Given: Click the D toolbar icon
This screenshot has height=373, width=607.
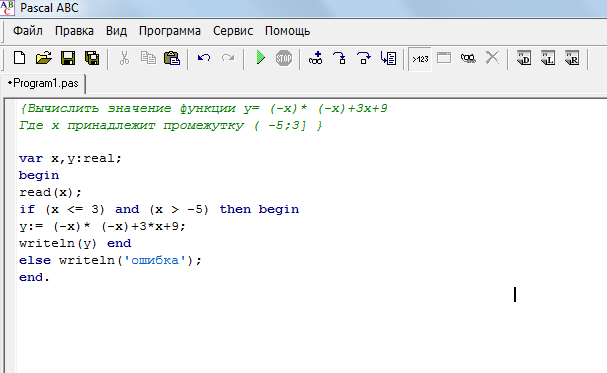Looking at the screenshot, I should click(524, 58).
